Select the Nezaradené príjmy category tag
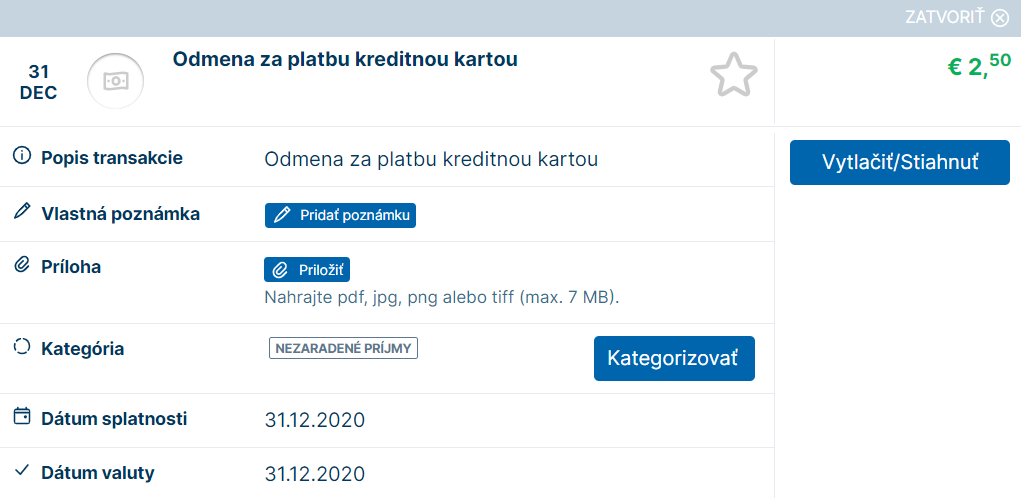The image size is (1021, 498). tap(343, 348)
